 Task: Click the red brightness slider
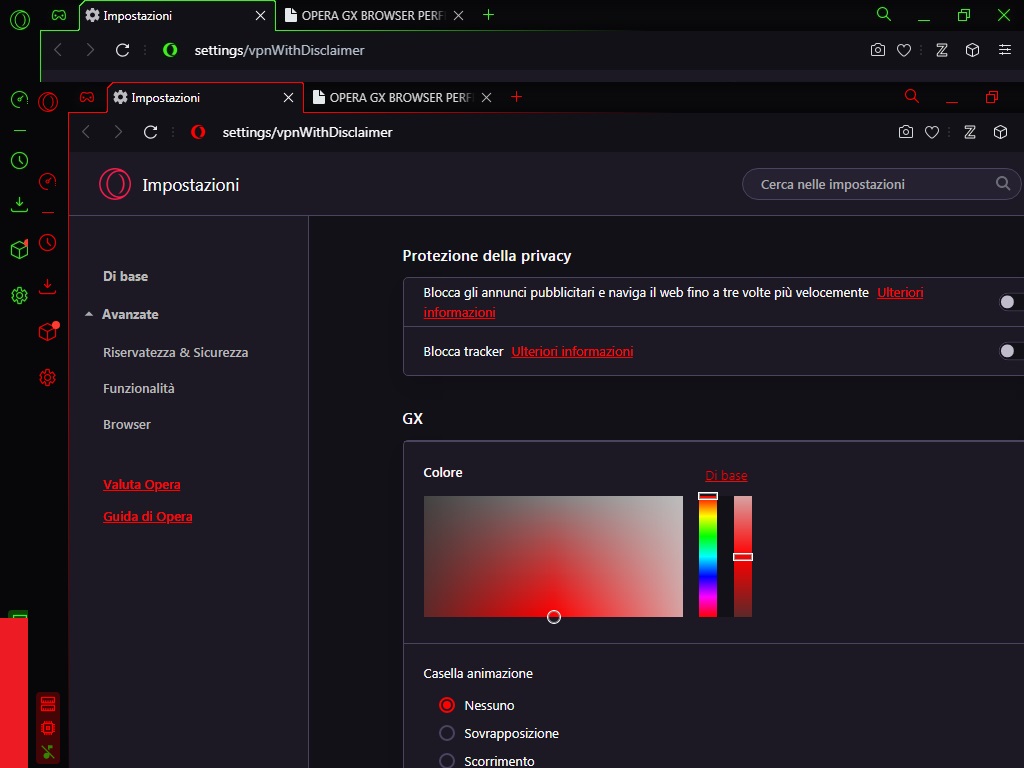tap(743, 556)
